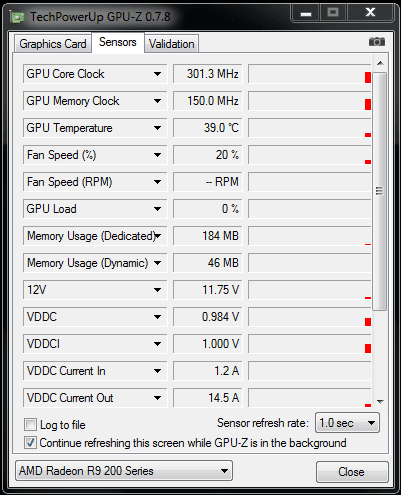The image size is (401, 495).
Task: Toggle Continue refreshing in background checkbox
Action: pyautogui.click(x=30, y=443)
